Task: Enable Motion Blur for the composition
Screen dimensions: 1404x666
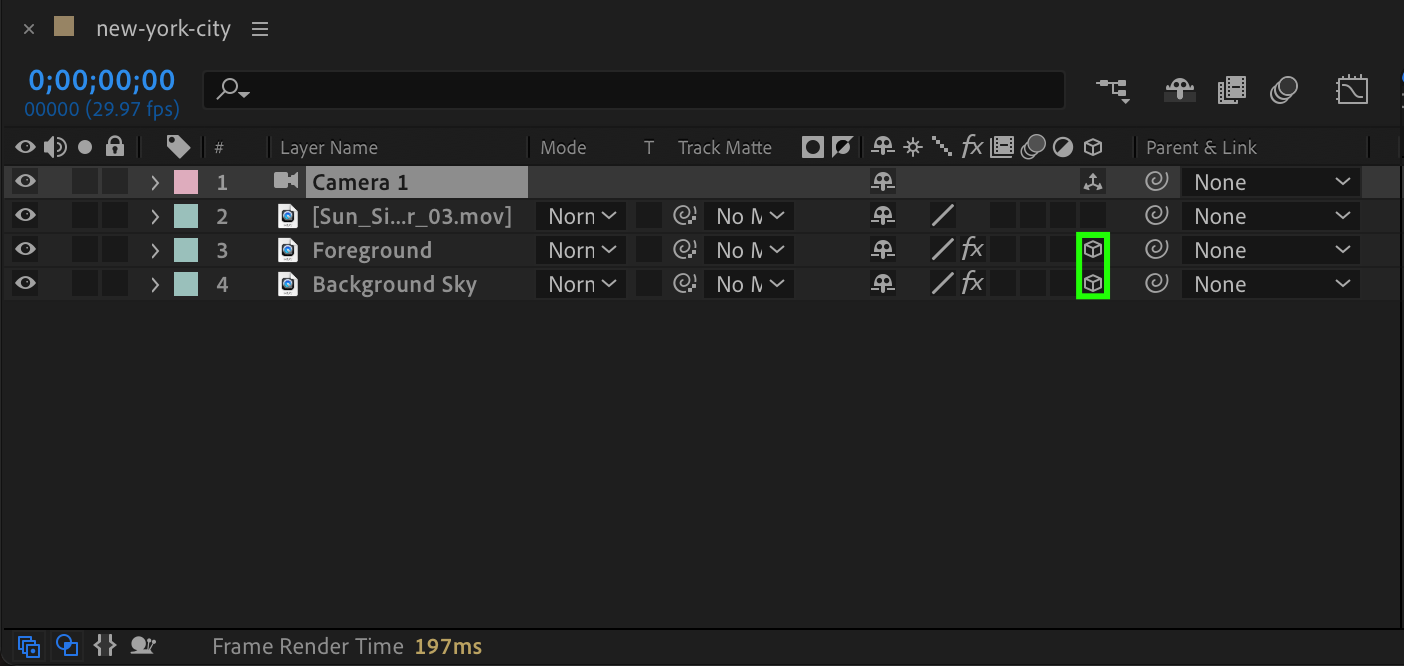Action: click(1284, 90)
